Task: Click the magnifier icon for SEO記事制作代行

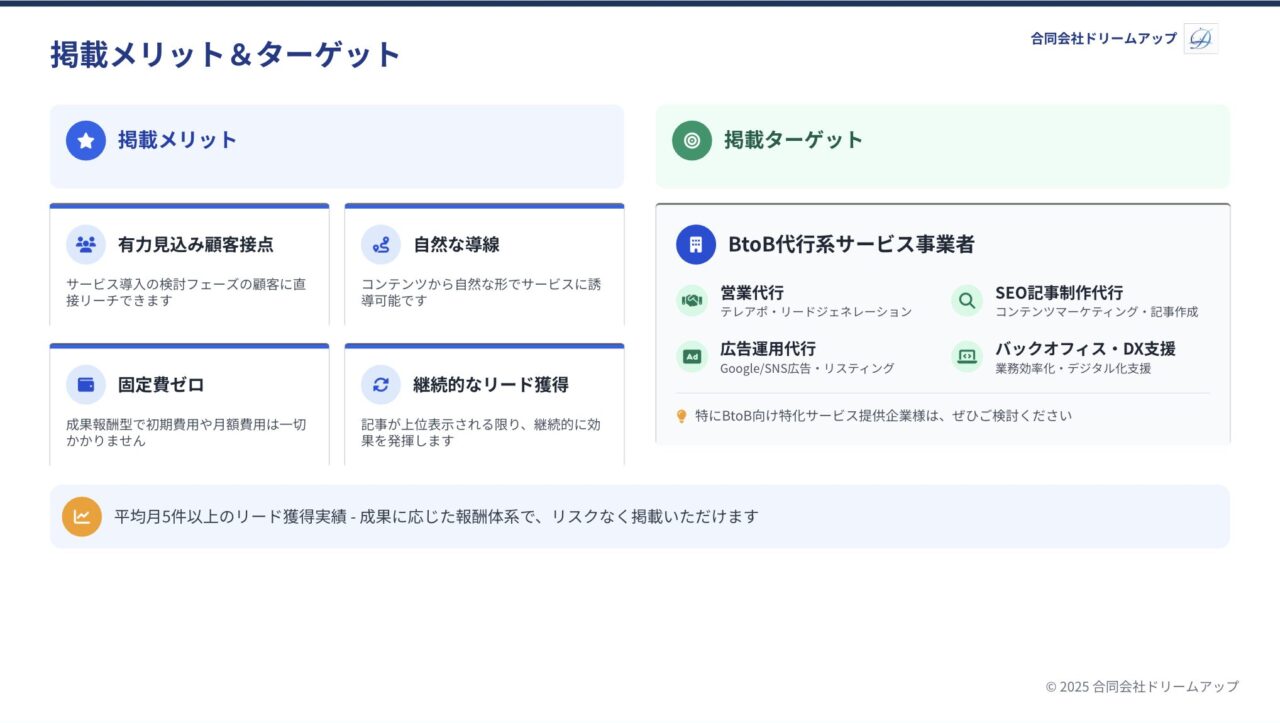Action: [x=967, y=300]
